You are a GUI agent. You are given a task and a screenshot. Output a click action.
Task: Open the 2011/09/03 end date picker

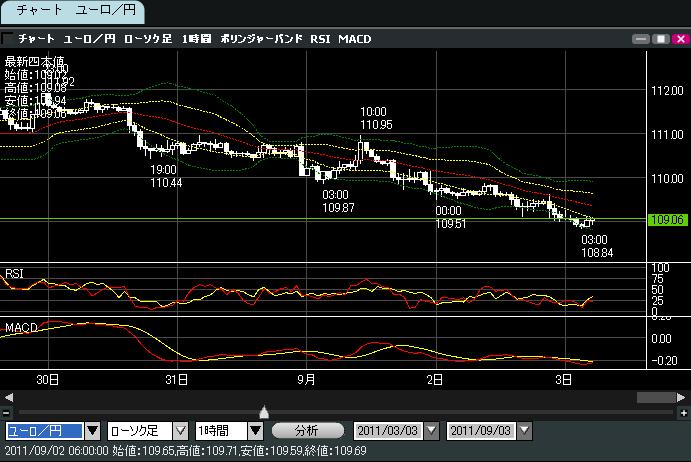coord(522,431)
